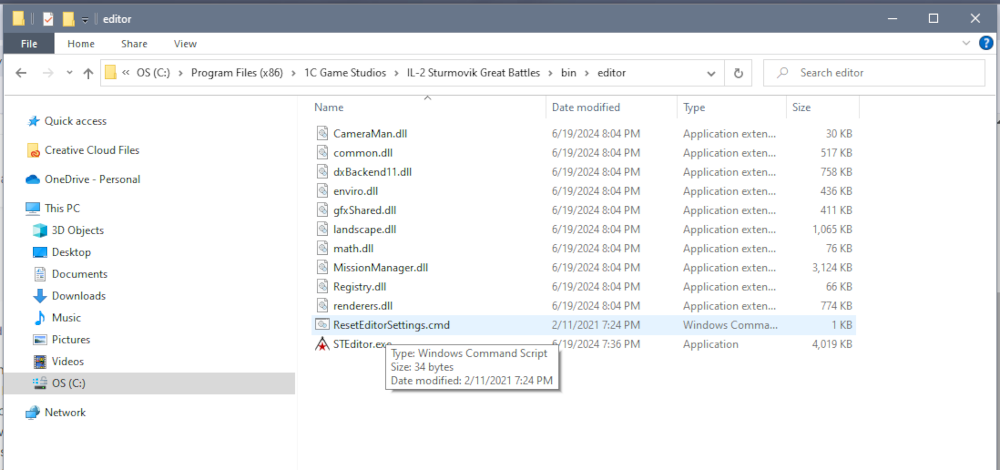Screen dimensions: 1000x470
Task: Click the Quick access star icon
Action: (x=34, y=121)
